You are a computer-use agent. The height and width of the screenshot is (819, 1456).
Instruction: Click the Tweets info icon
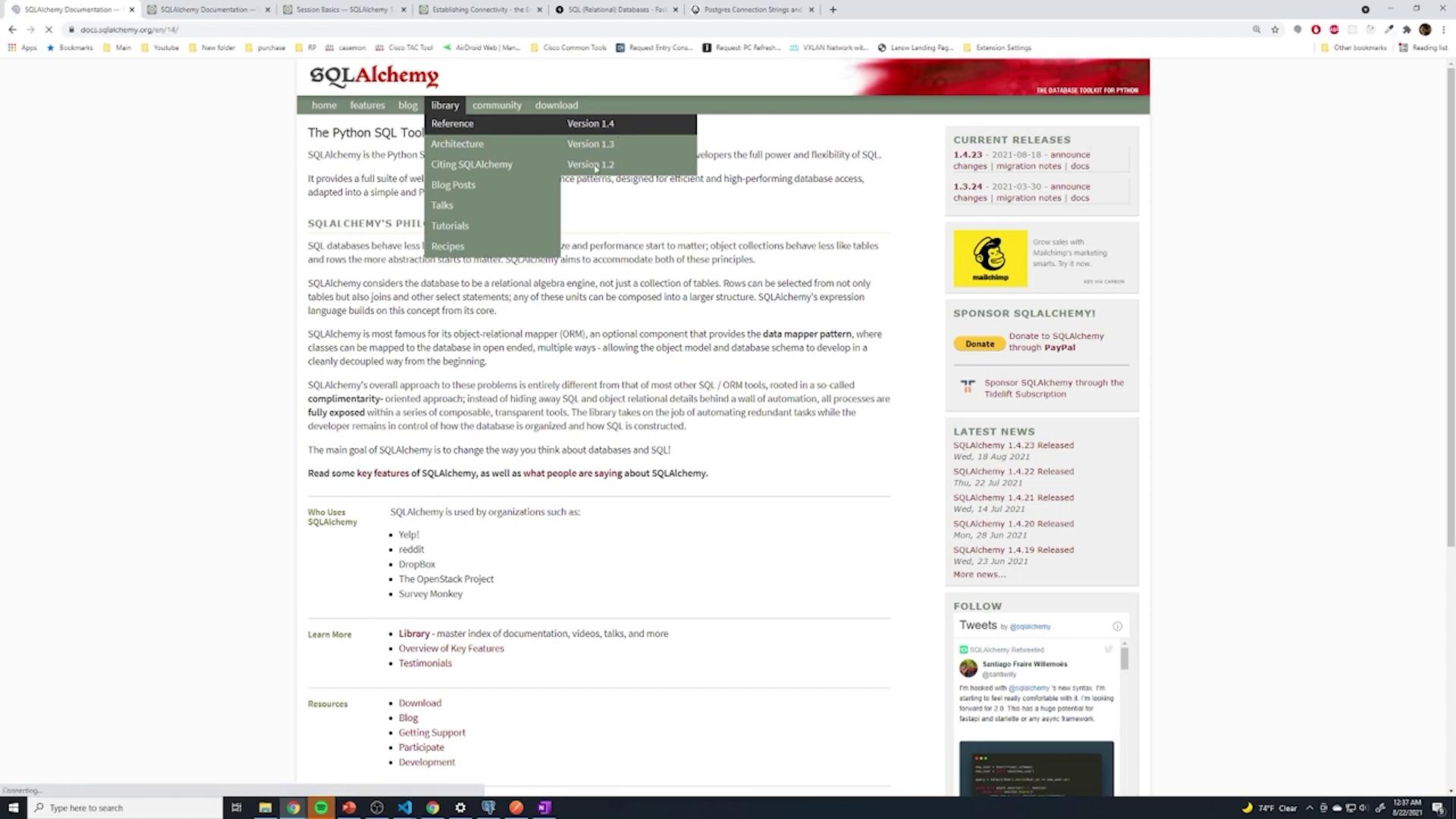pyautogui.click(x=1117, y=626)
